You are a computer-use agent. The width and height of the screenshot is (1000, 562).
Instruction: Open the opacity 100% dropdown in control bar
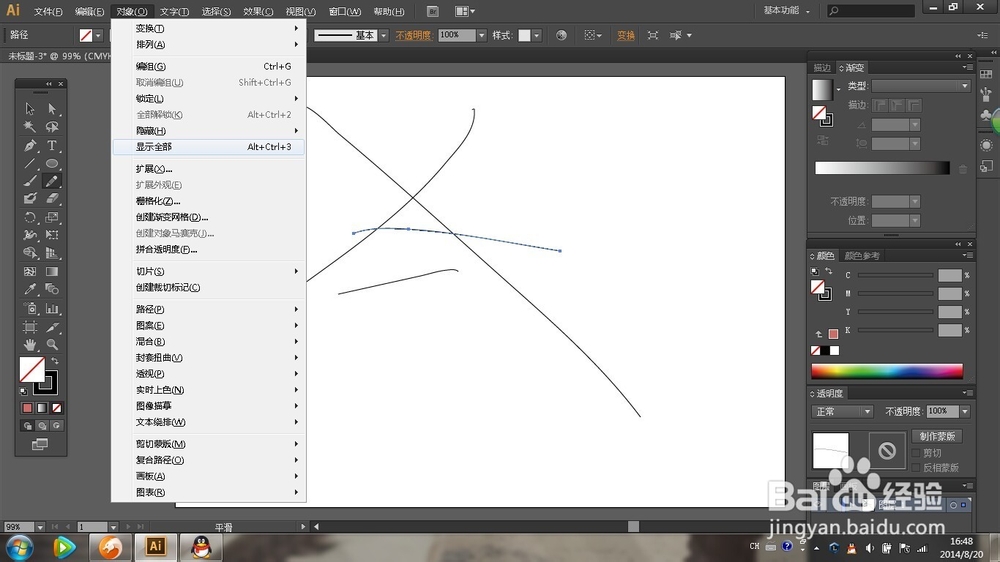(x=482, y=36)
